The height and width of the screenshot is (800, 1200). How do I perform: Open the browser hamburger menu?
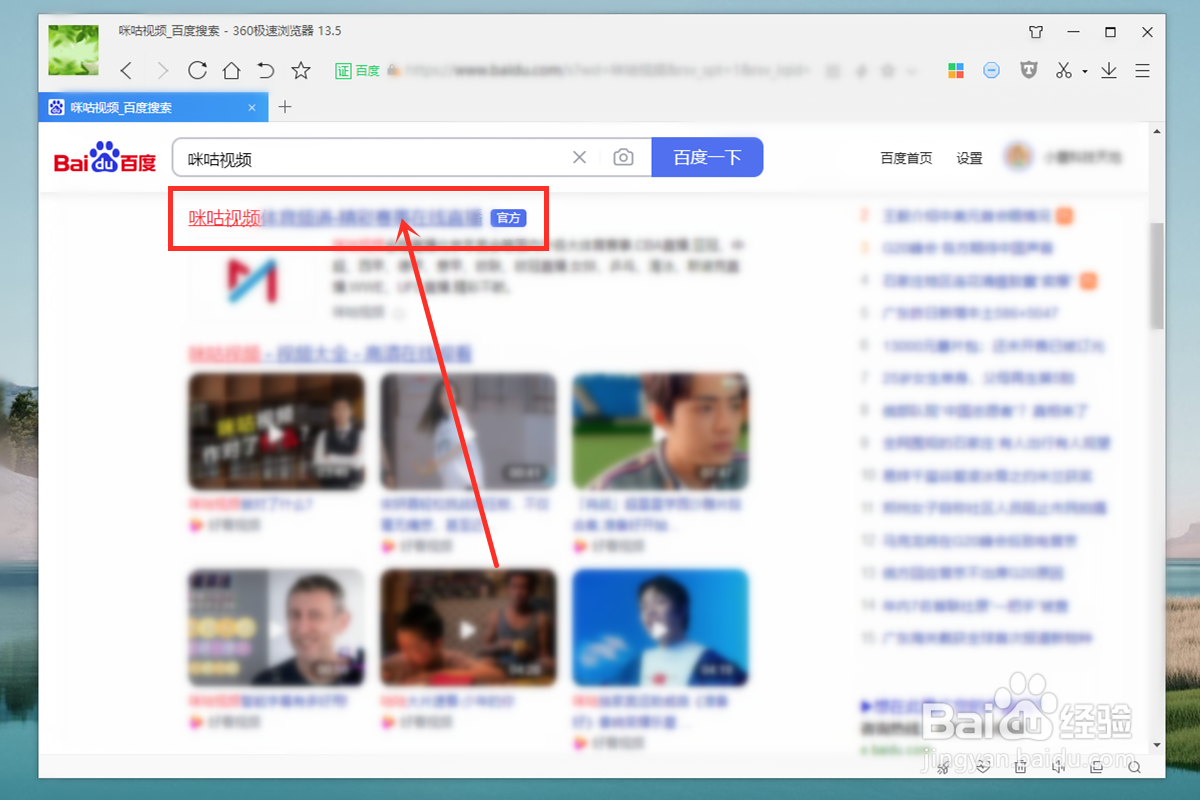click(1143, 70)
